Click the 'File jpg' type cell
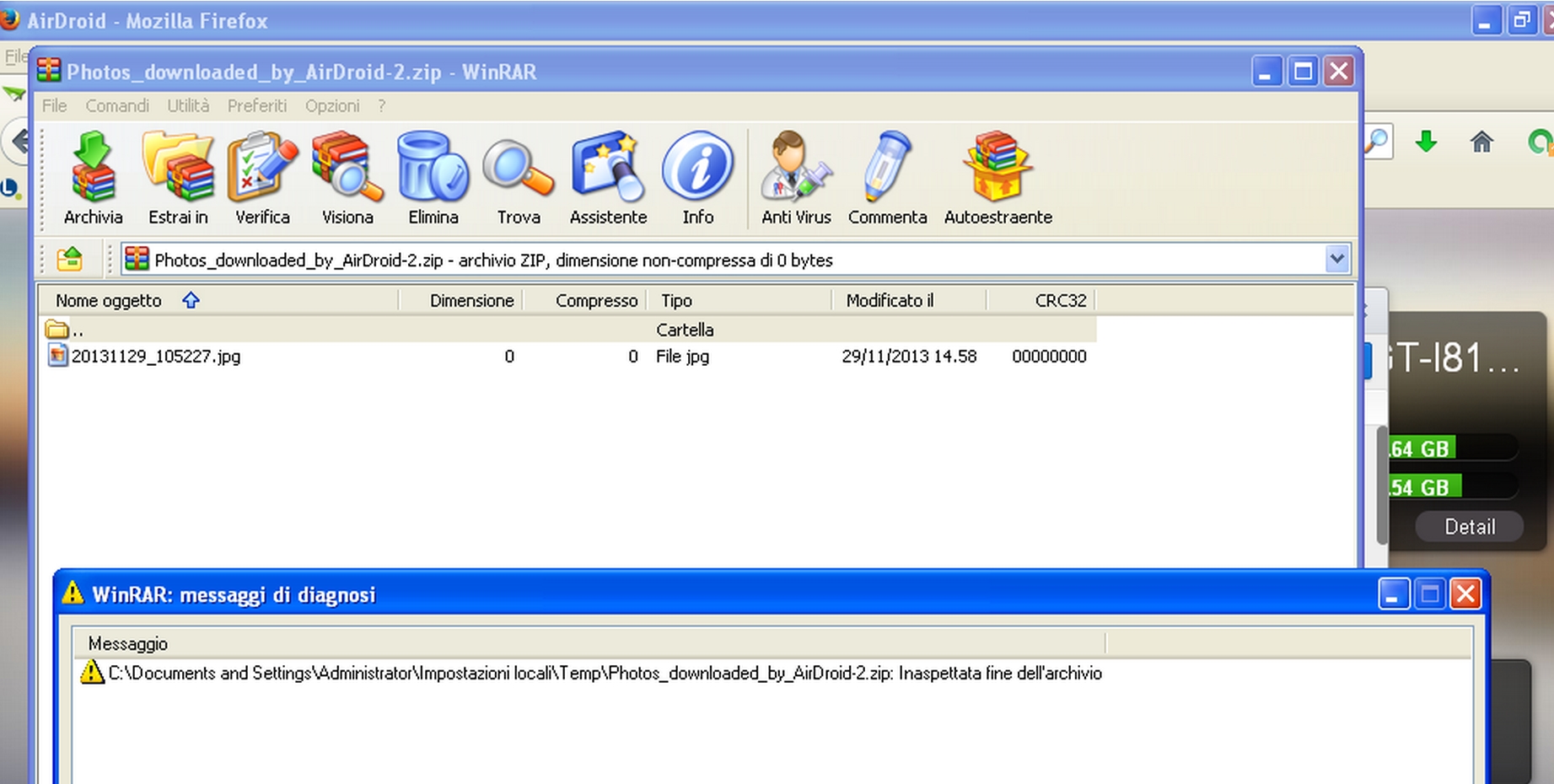The image size is (1554, 784). click(x=682, y=356)
